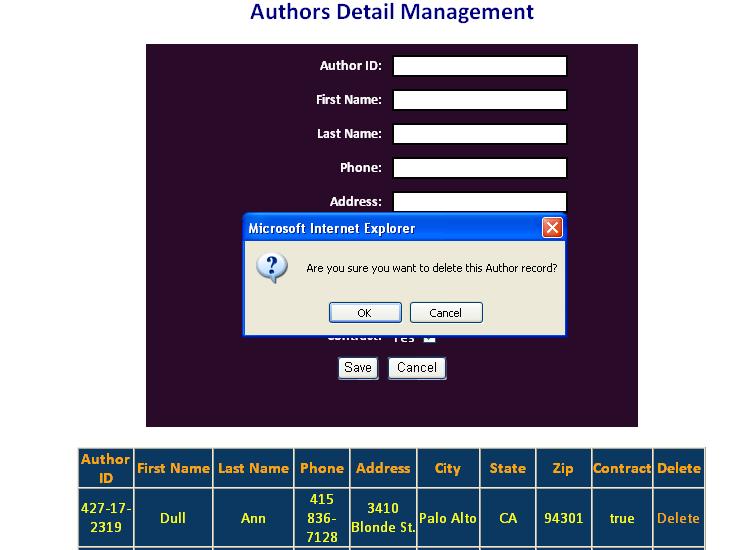
Task: Click the Address column header
Action: 383,468
